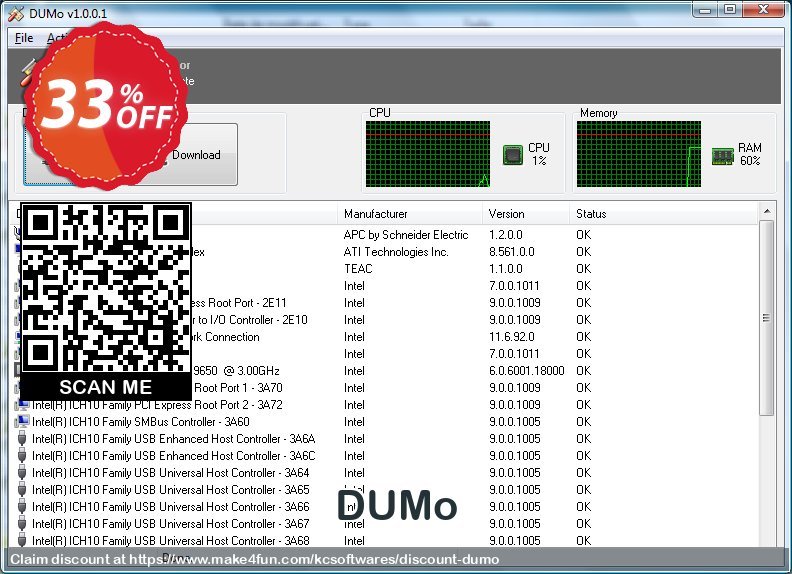Screen dimensions: 792x574
Task: Click the USB icon of Enhanced Host Controller - 3A6A
Action: (x=22, y=439)
